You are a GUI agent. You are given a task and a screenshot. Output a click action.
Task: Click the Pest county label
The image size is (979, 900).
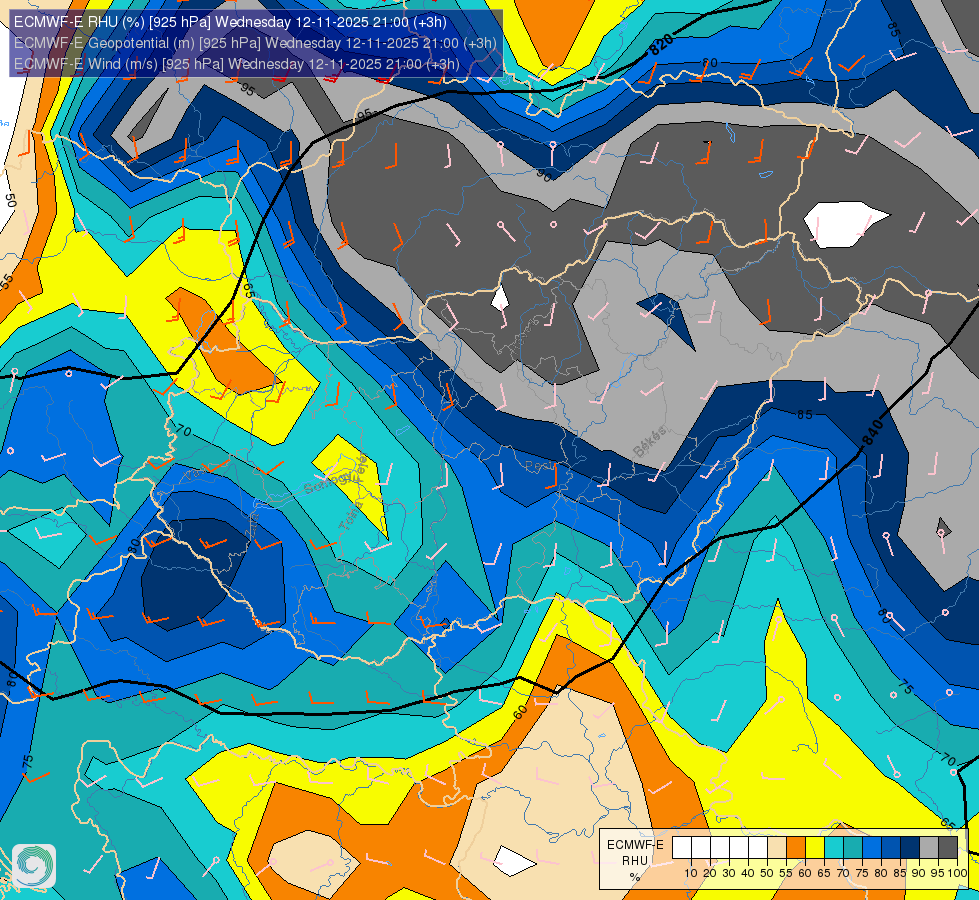541,466
